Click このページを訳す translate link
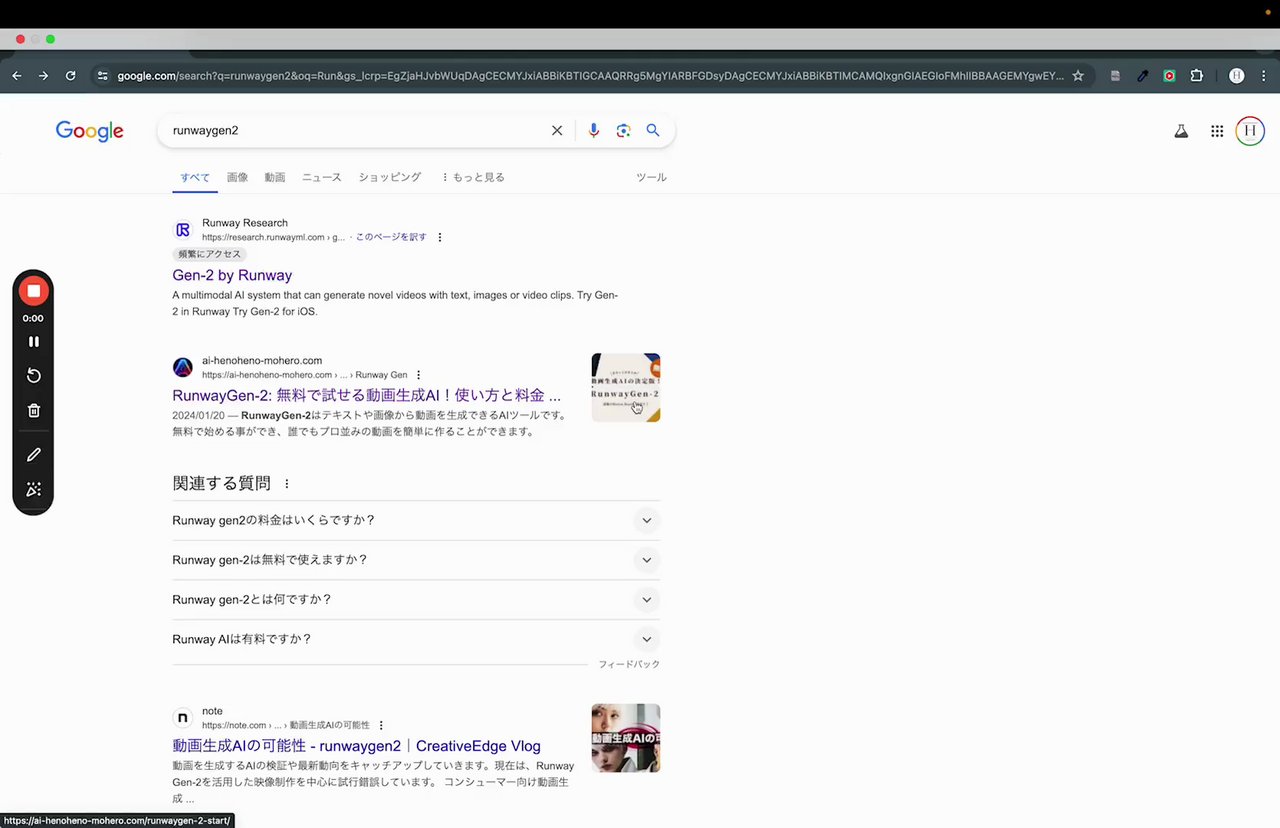This screenshot has height=828, width=1280. coord(391,237)
